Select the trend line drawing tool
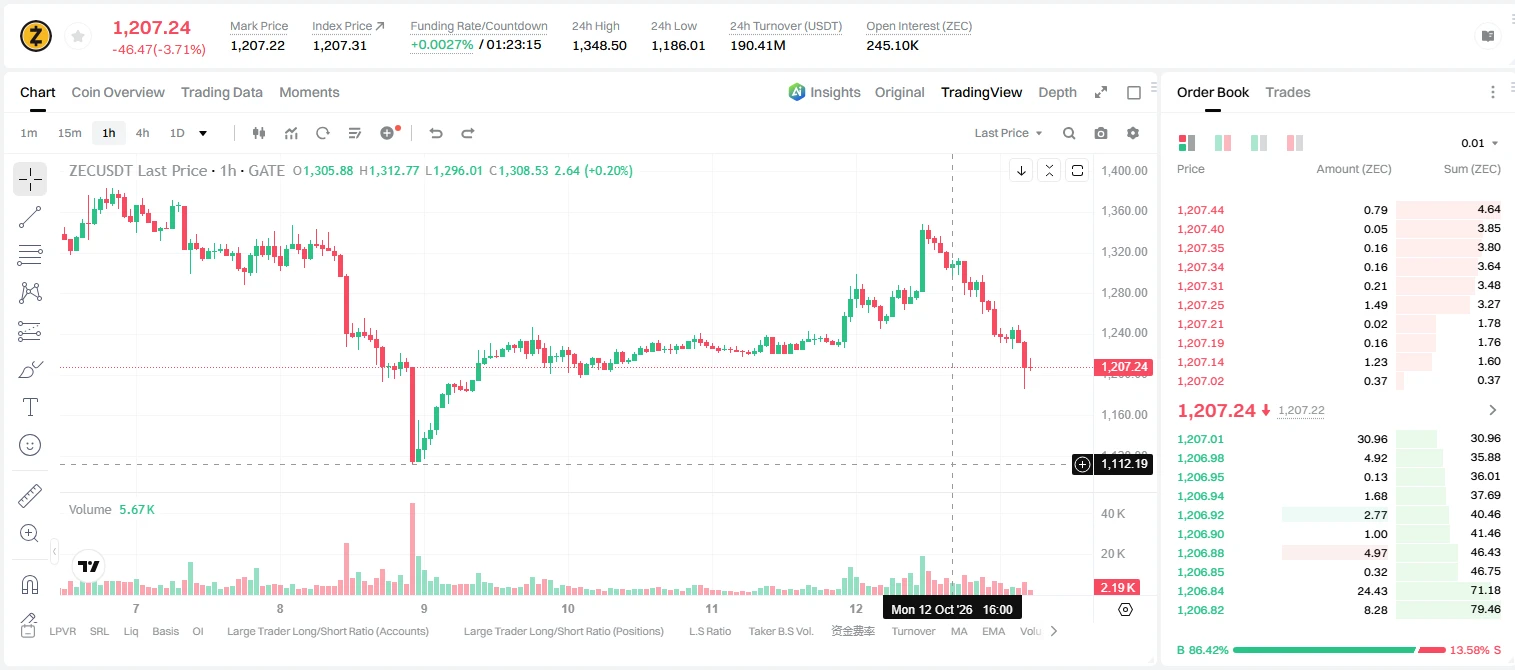1515x670 pixels. click(30, 217)
